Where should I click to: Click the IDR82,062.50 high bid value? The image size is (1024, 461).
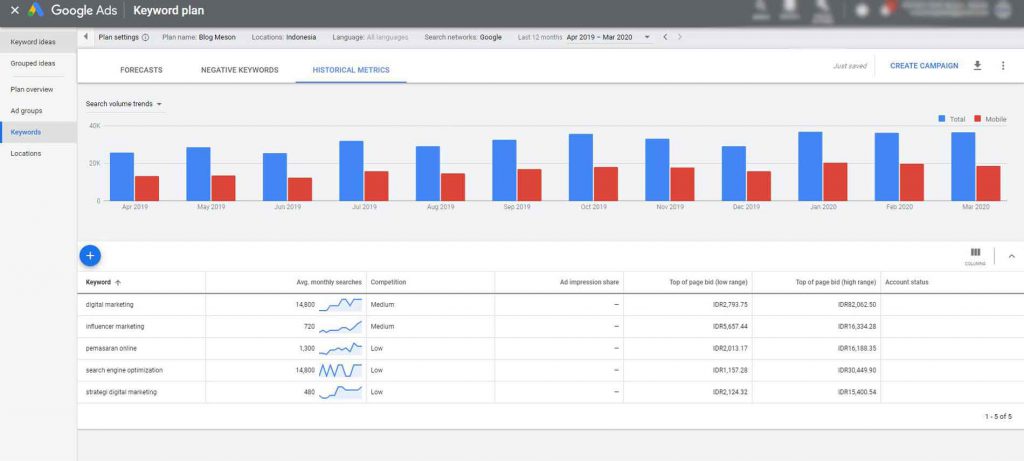(x=857, y=305)
